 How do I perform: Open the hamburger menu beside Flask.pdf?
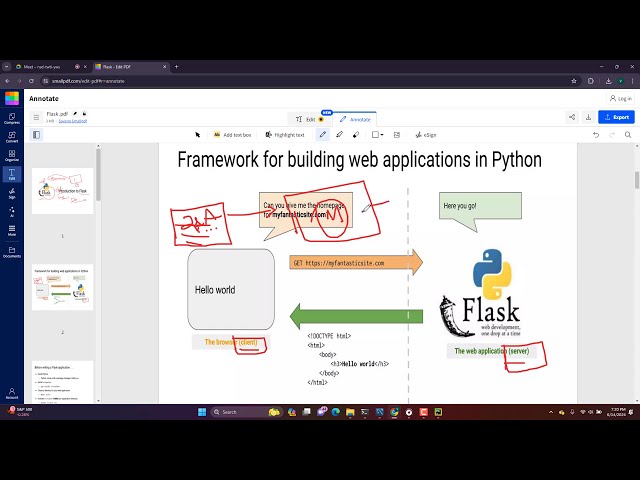click(36, 118)
